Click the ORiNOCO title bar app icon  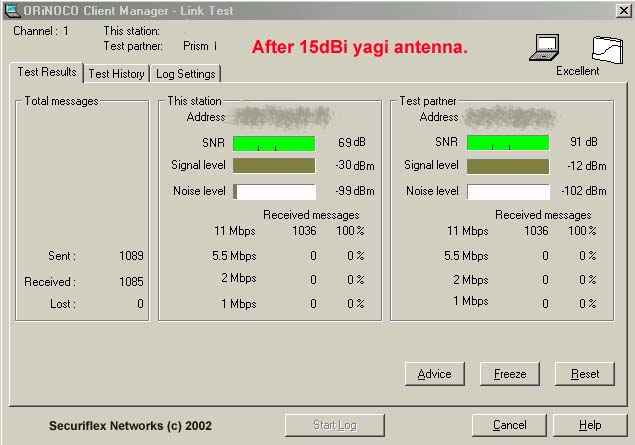pos(11,11)
